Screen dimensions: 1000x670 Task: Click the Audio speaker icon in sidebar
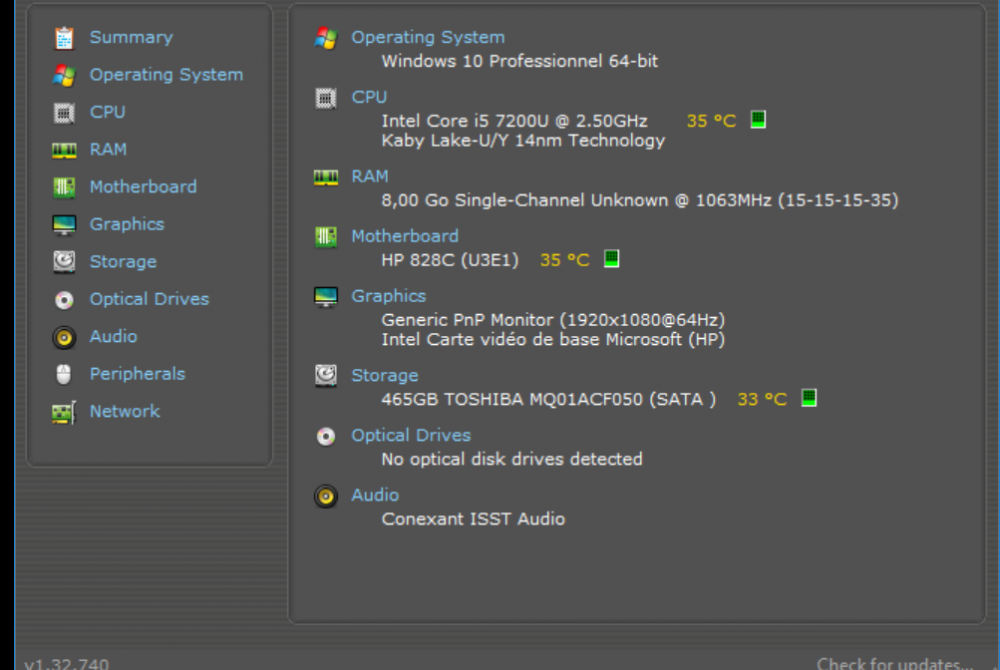tap(64, 337)
